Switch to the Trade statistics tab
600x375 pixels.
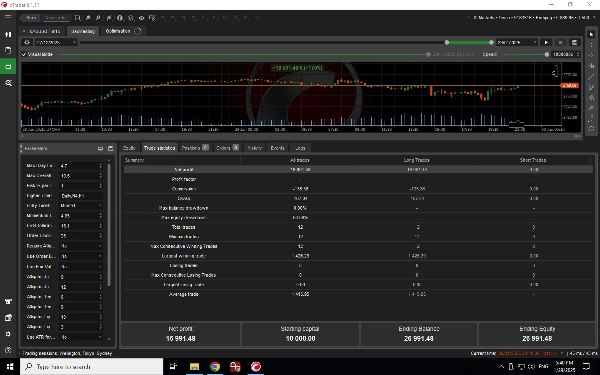coord(159,148)
